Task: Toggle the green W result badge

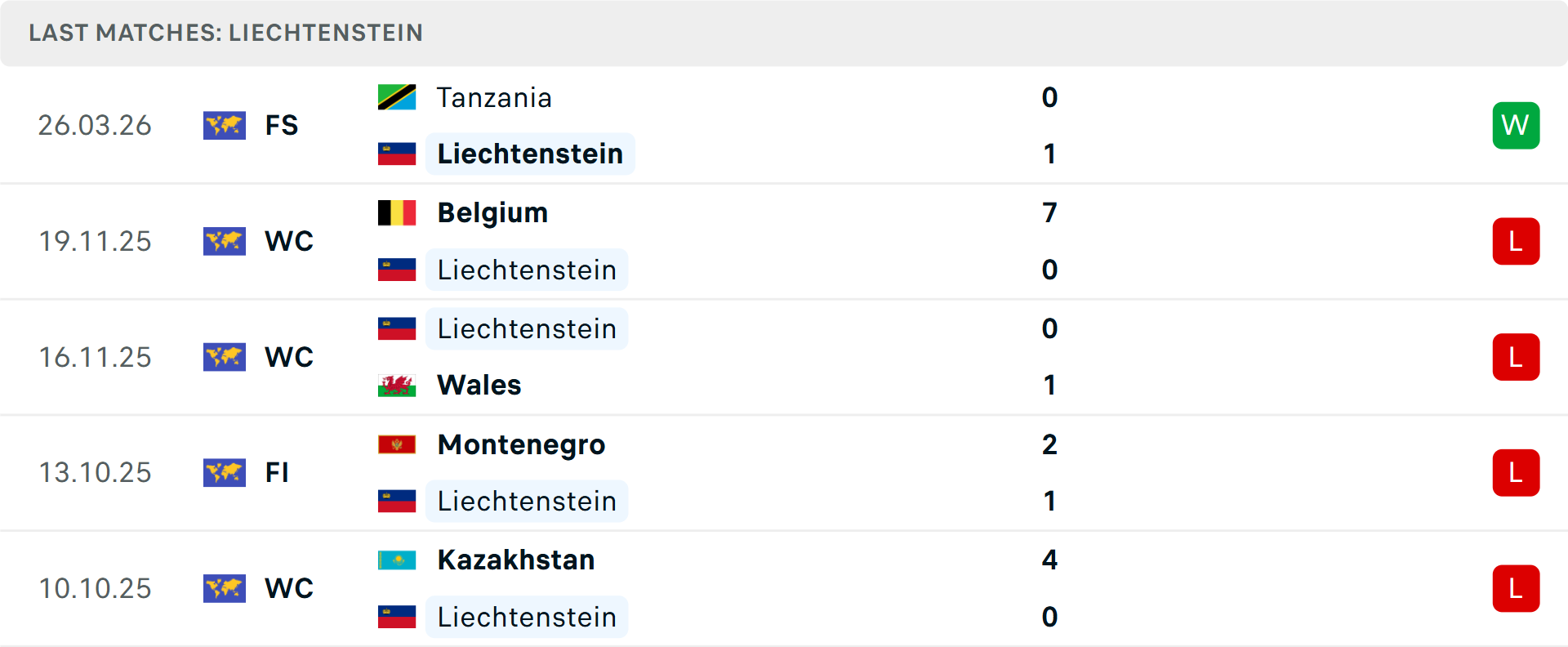Action: 1516,125
